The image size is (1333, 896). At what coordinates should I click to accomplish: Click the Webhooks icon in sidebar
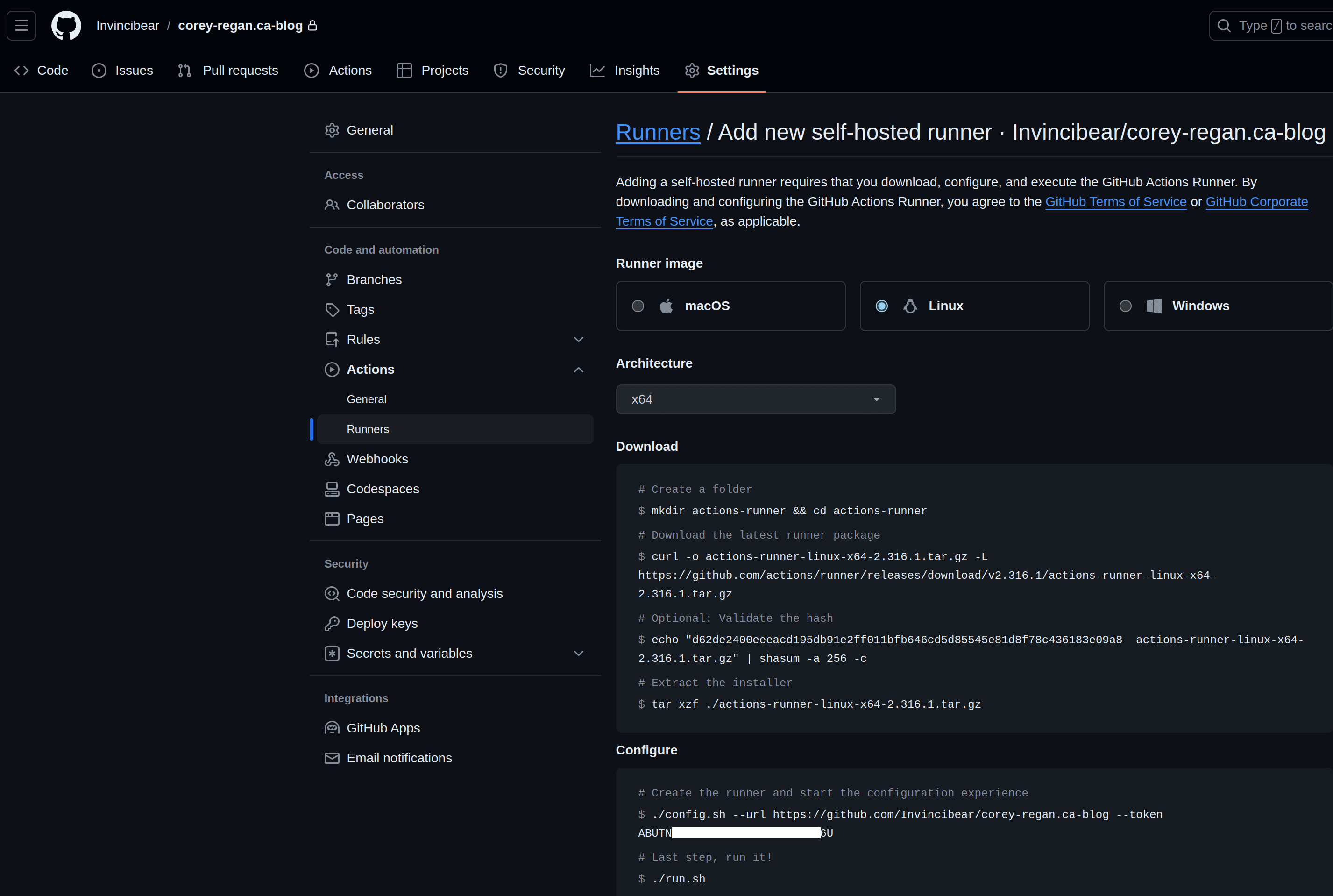coord(332,459)
